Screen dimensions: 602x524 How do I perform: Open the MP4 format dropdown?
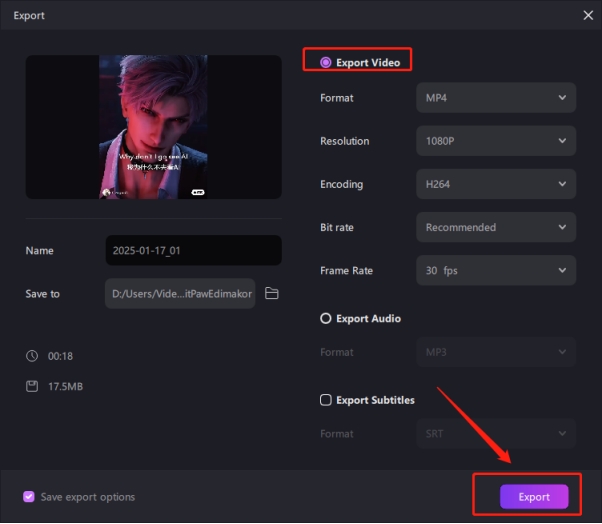pyautogui.click(x=496, y=98)
